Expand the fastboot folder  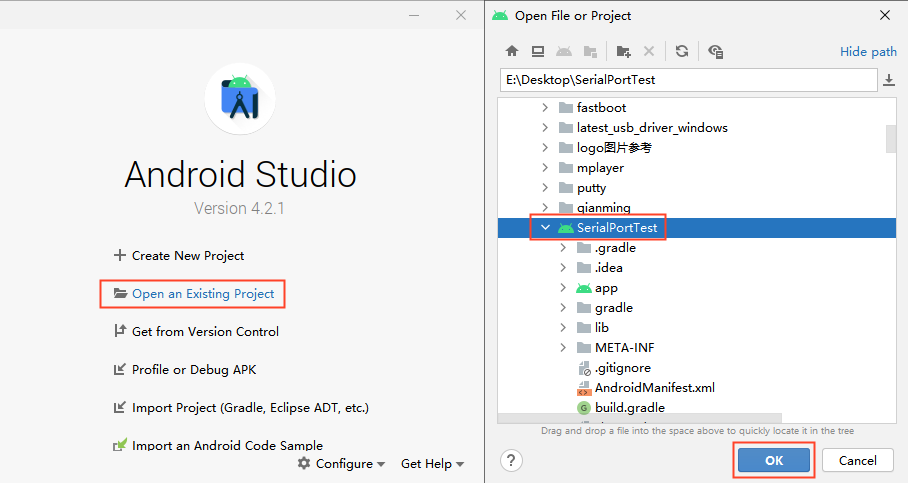pyautogui.click(x=545, y=108)
